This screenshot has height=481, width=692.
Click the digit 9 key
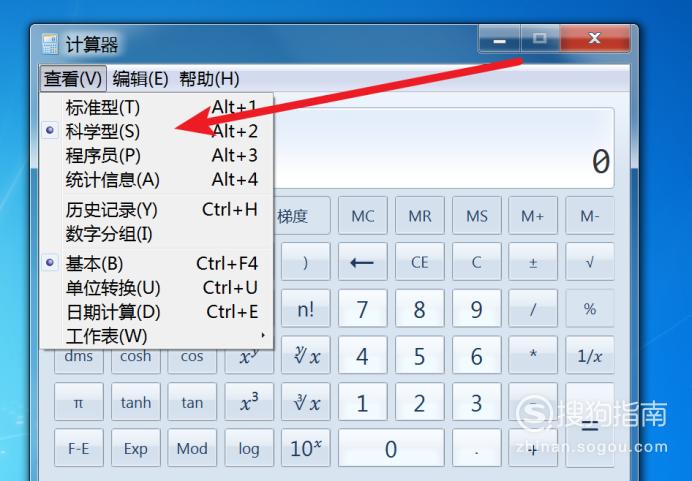click(x=477, y=309)
